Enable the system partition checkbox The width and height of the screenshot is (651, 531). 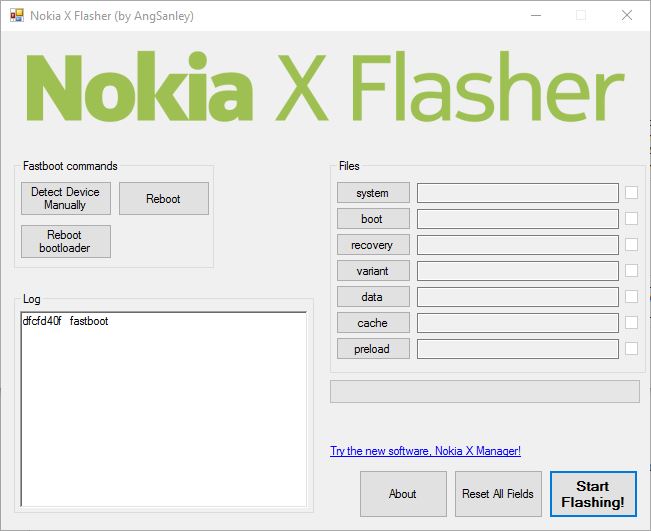[631, 193]
